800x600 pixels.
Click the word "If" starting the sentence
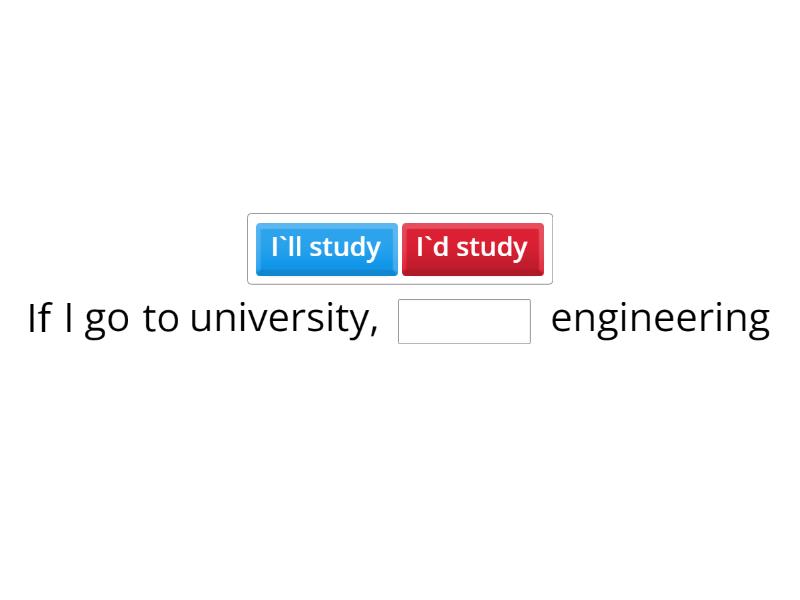tap(38, 319)
